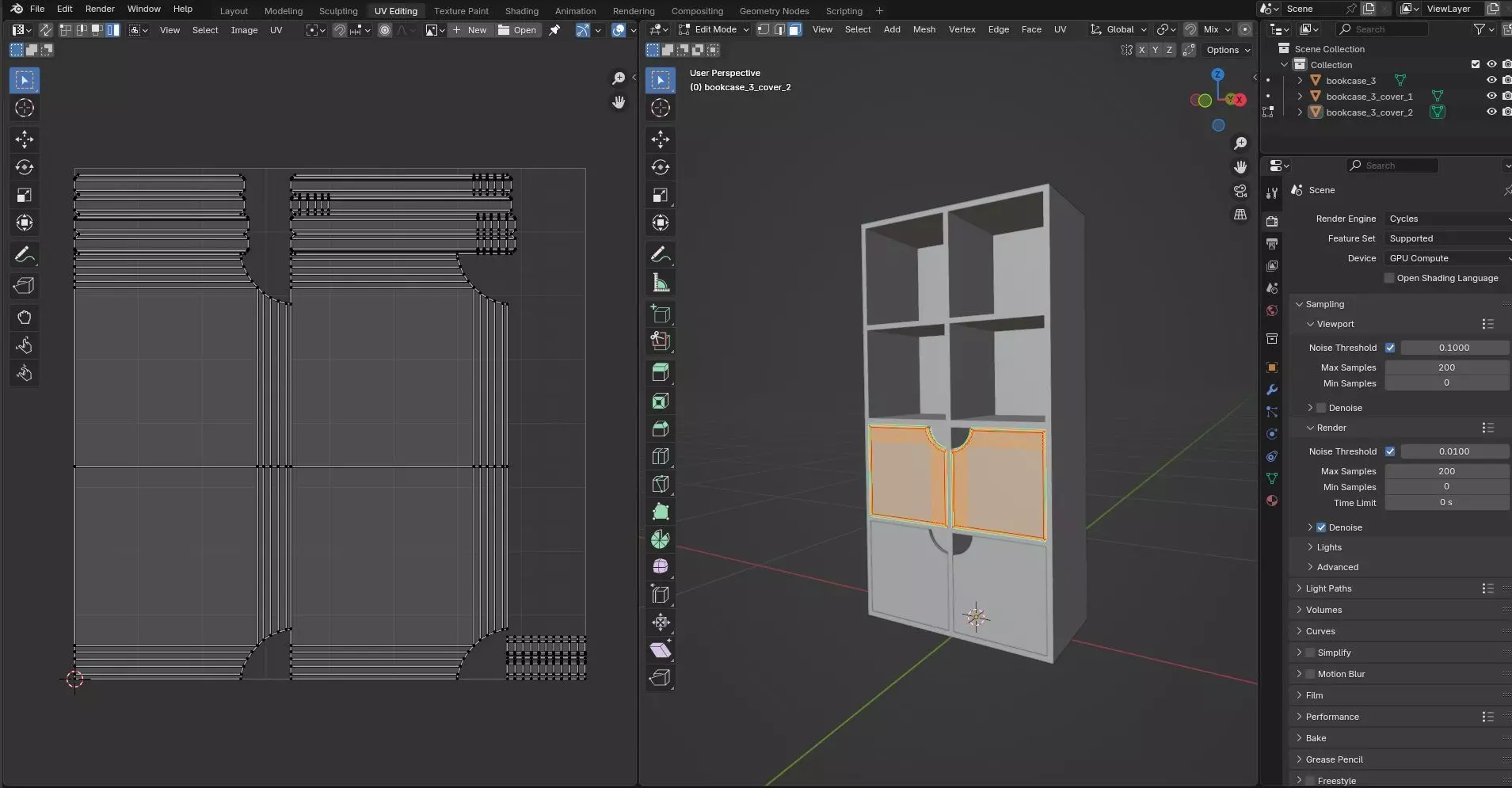Select the Smooth tool
Image resolution: width=1512 pixels, height=788 pixels.
(661, 567)
